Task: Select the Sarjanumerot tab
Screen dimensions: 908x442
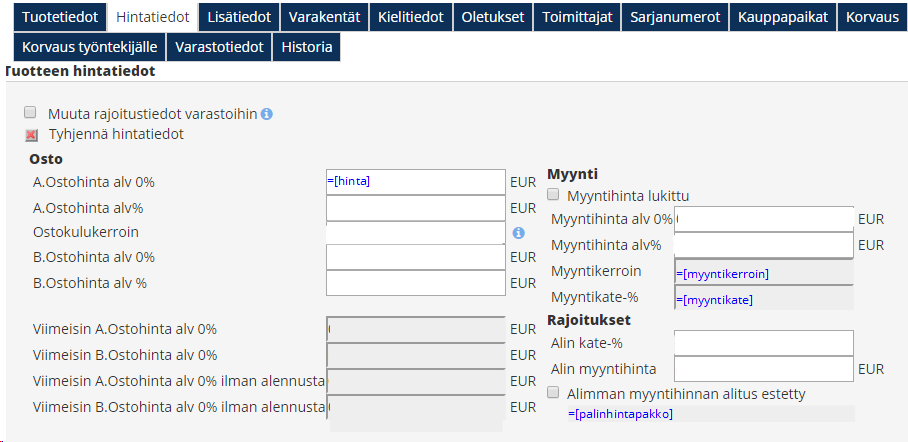Action: (x=675, y=17)
